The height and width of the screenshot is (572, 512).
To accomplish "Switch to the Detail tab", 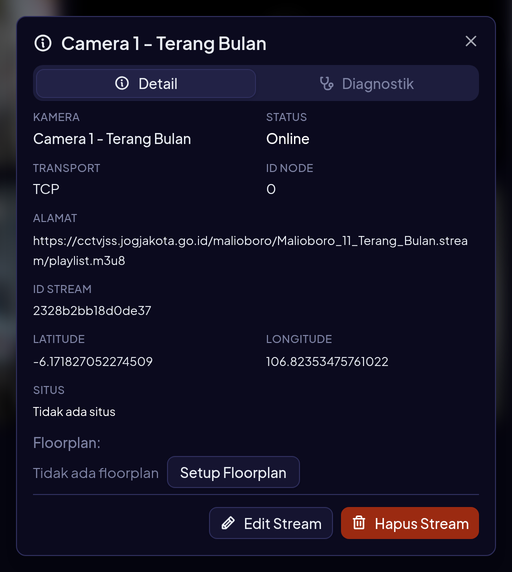I will click(x=146, y=84).
